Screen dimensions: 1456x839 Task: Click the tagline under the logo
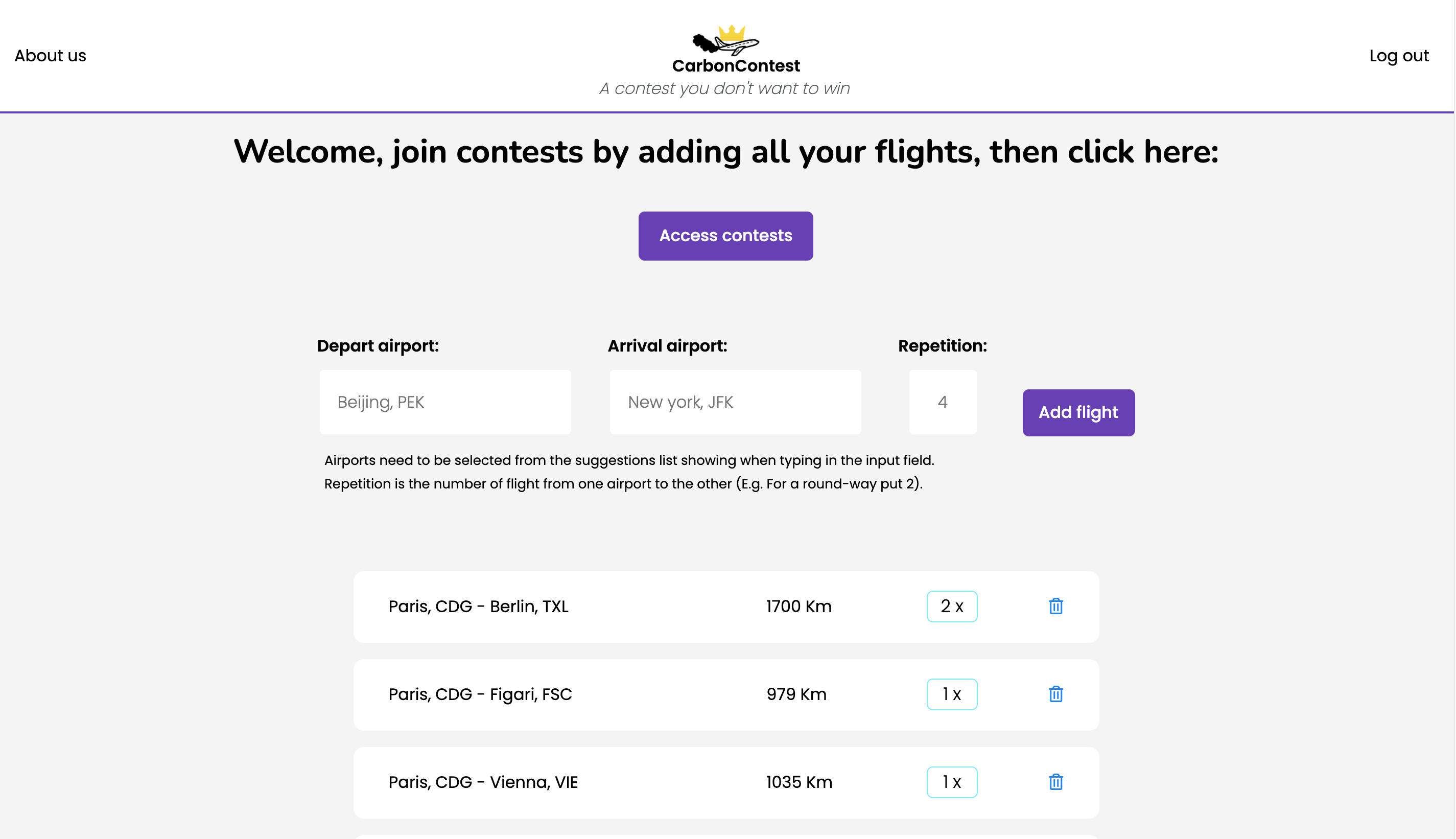(x=725, y=88)
